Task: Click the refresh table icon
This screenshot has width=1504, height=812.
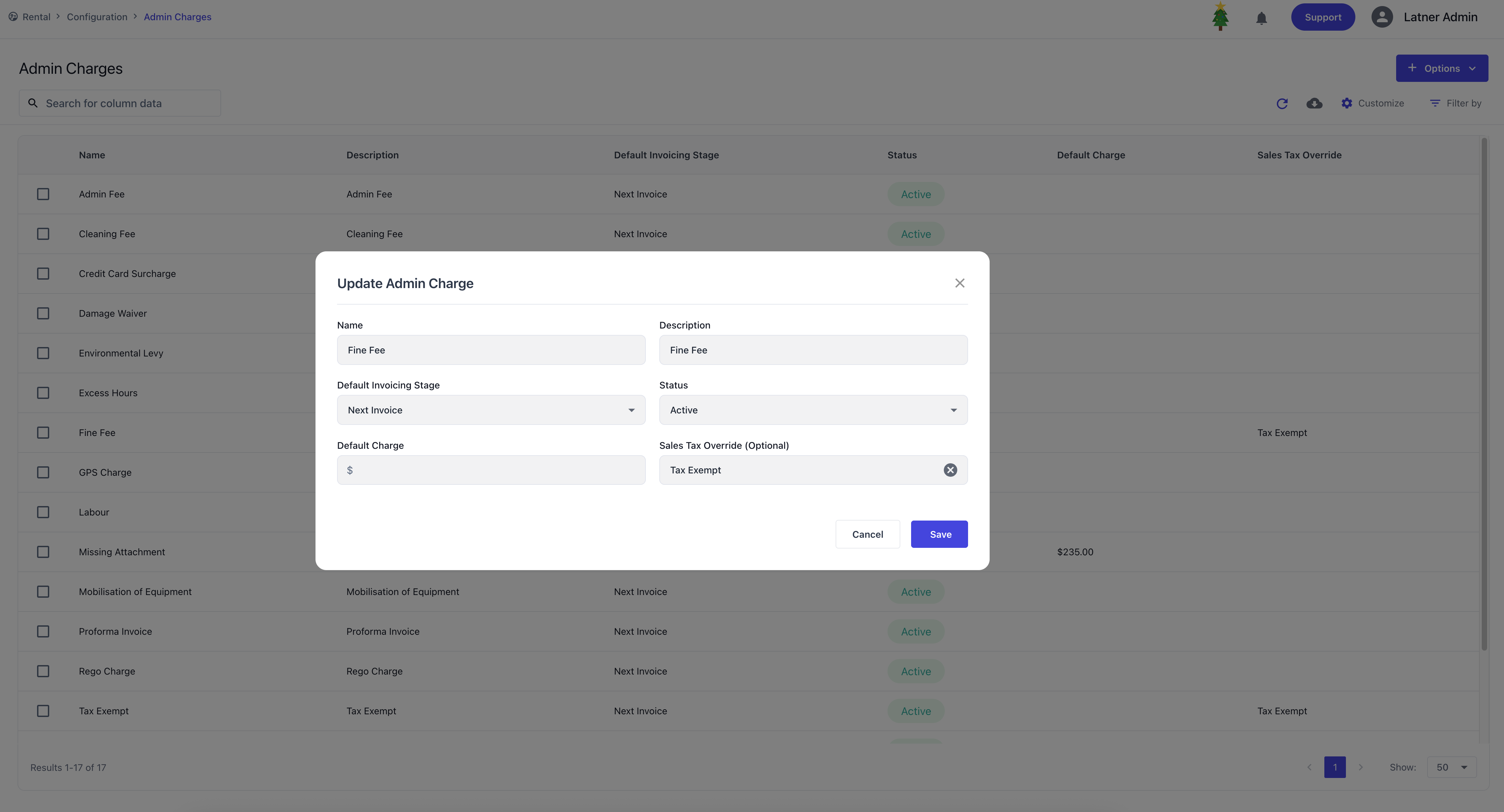Action: (x=1282, y=103)
